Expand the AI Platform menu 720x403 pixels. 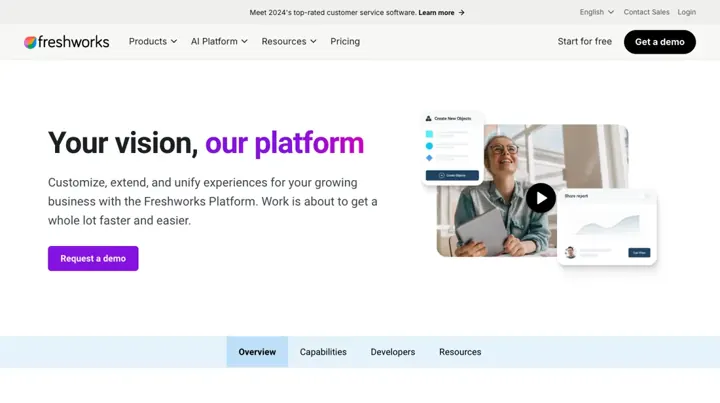pyautogui.click(x=219, y=41)
